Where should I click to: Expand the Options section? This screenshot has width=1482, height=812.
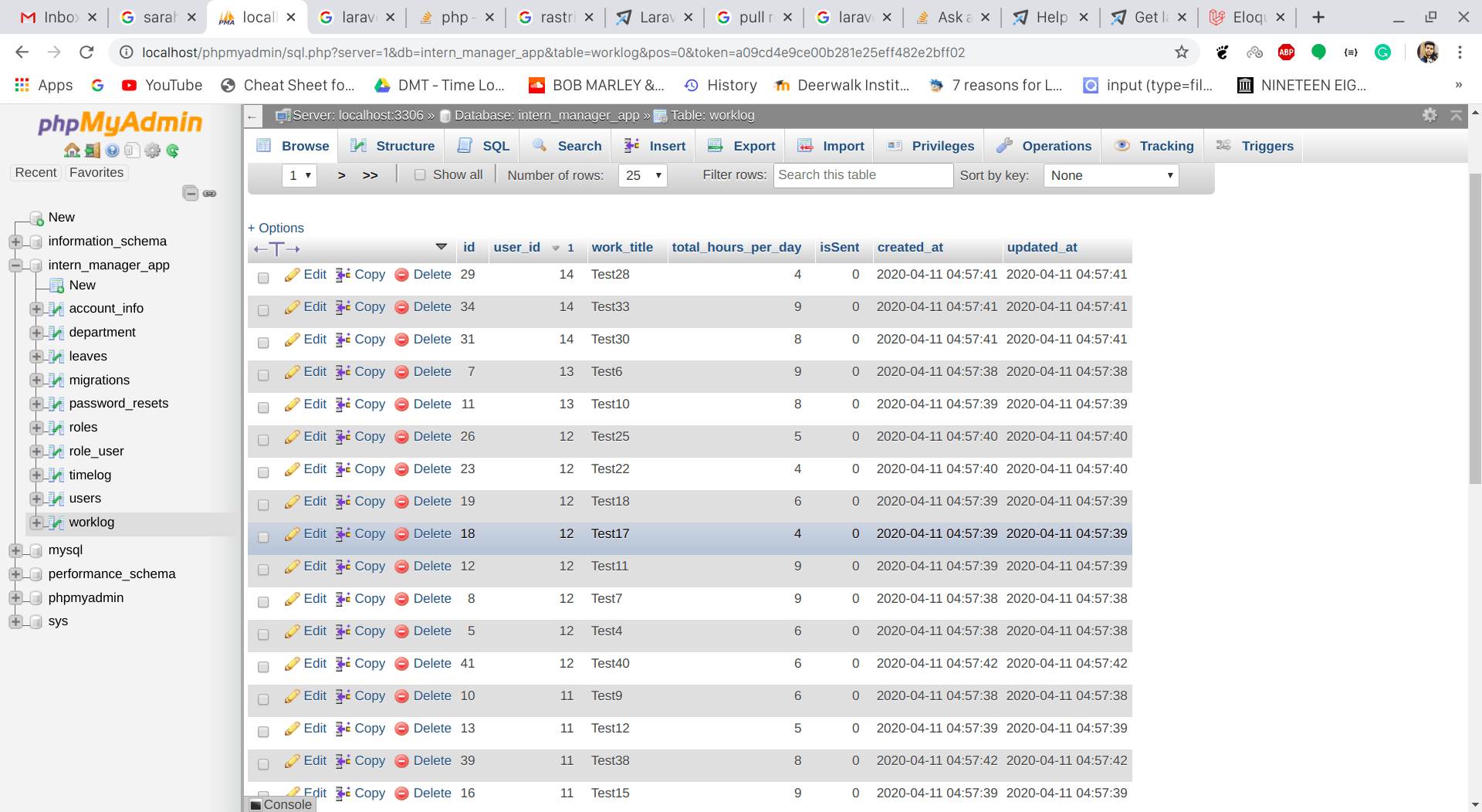click(x=276, y=228)
